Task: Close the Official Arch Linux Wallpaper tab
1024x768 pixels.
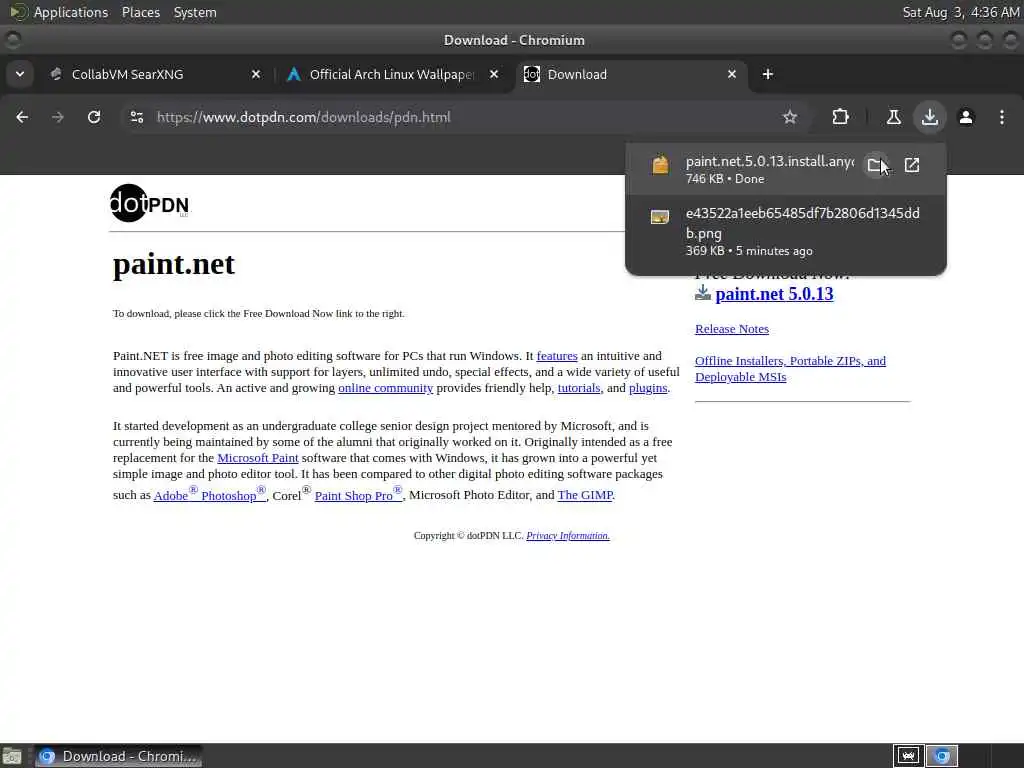Action: (494, 74)
